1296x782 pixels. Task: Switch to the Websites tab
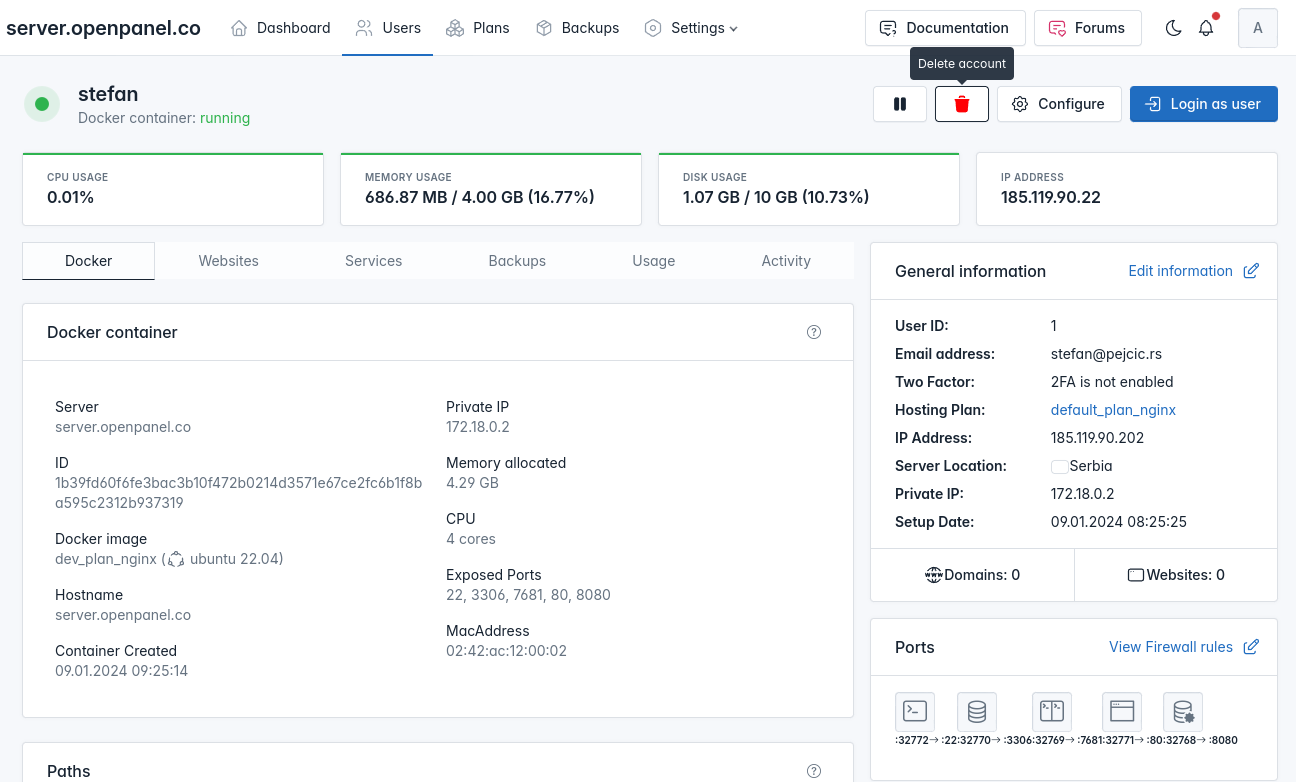pos(228,261)
